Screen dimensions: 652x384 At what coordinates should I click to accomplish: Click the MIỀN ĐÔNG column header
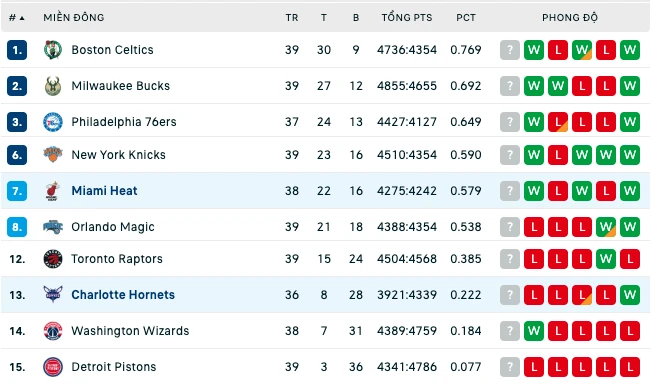74,17
